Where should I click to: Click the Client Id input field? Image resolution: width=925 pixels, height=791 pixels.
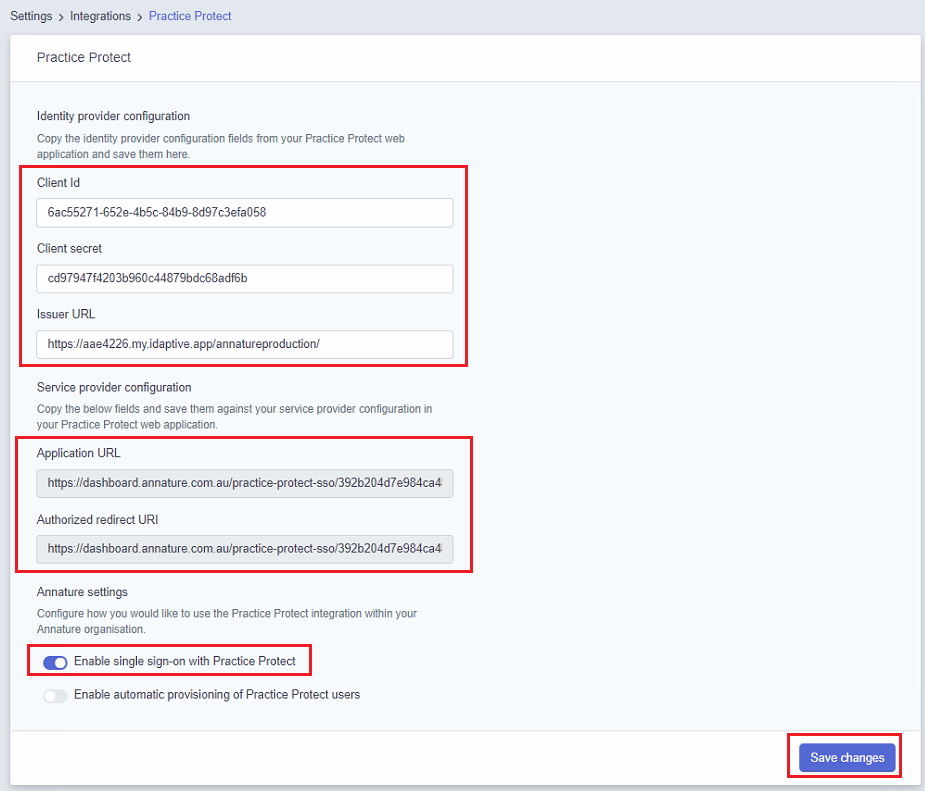point(244,212)
